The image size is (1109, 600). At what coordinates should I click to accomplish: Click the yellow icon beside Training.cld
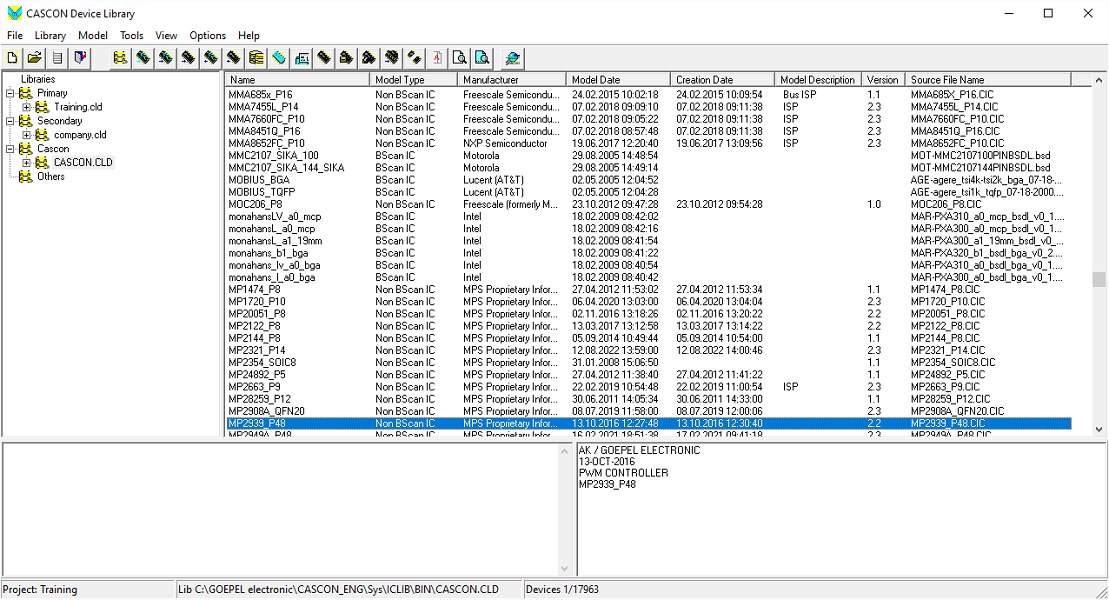tap(42, 107)
